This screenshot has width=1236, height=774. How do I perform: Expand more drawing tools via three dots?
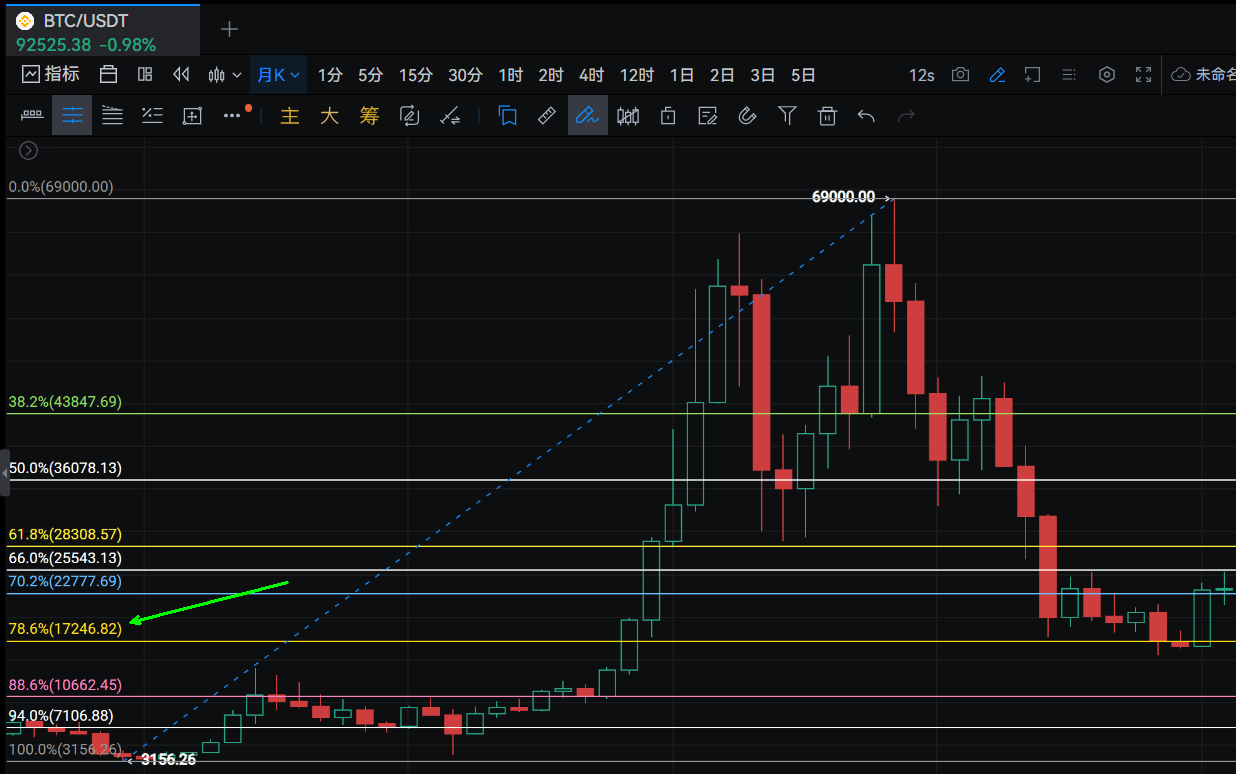pyautogui.click(x=232, y=116)
